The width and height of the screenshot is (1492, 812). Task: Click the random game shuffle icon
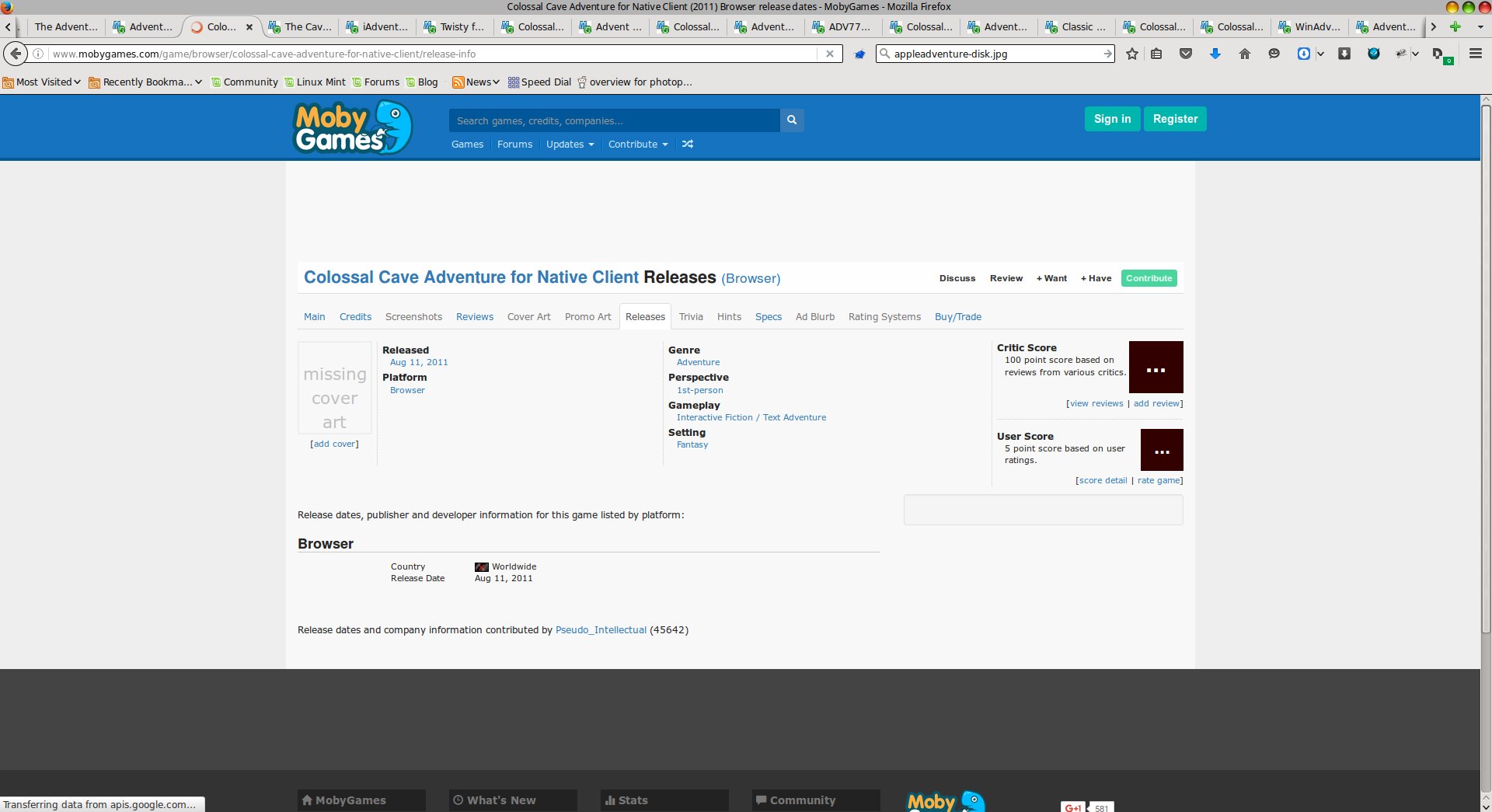point(688,144)
